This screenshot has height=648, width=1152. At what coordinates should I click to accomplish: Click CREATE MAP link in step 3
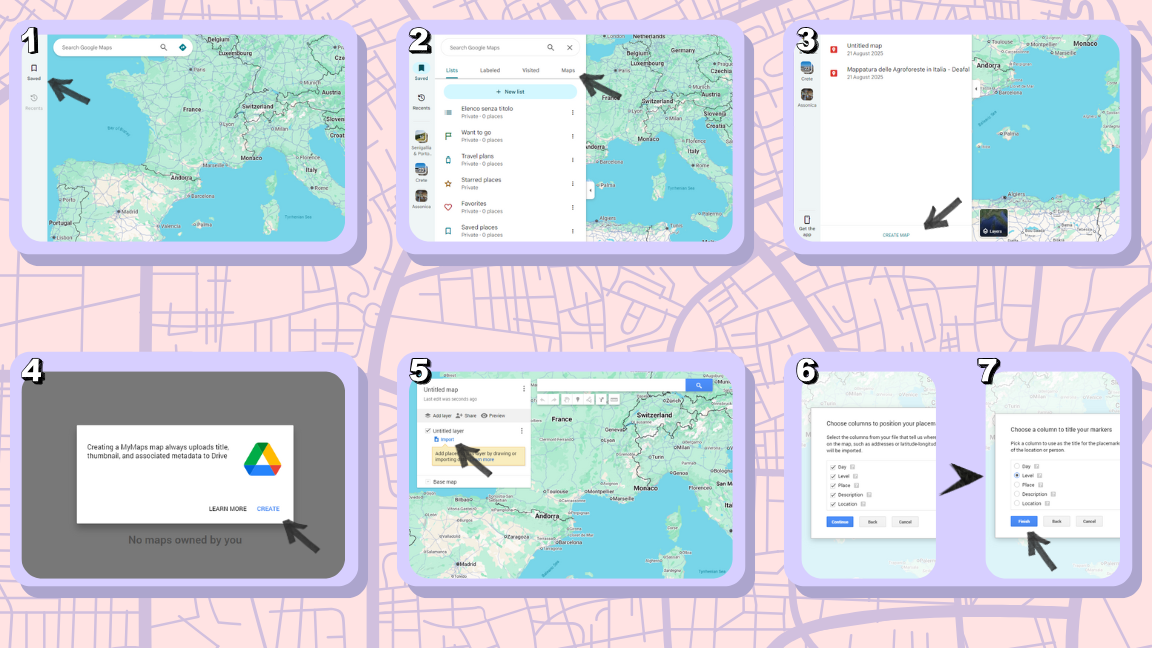896,235
